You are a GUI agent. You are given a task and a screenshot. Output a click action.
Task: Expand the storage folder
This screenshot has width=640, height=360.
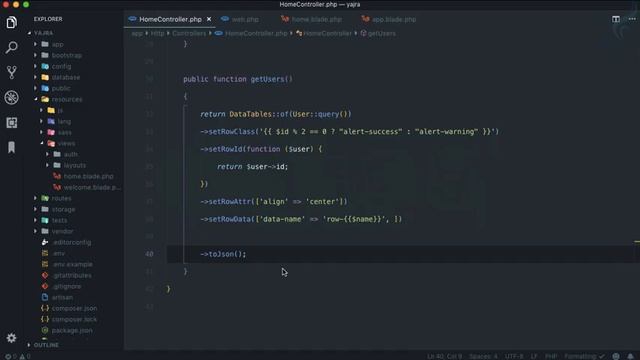coord(54,209)
